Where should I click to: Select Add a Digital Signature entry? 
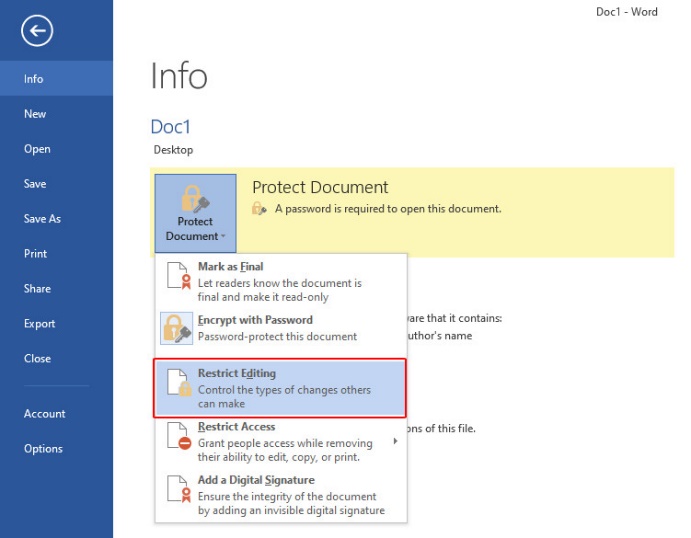click(281, 495)
